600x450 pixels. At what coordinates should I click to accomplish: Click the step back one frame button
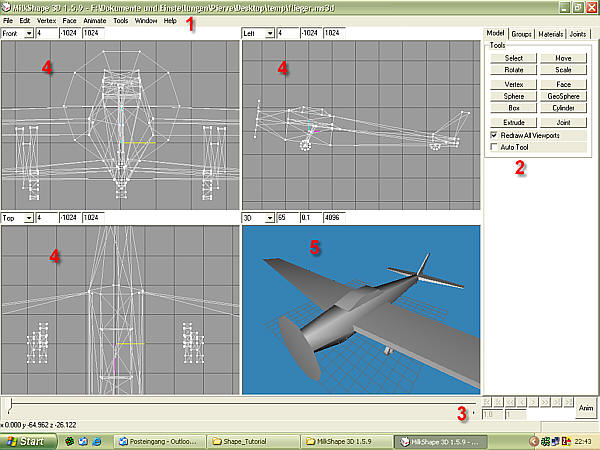(x=521, y=402)
